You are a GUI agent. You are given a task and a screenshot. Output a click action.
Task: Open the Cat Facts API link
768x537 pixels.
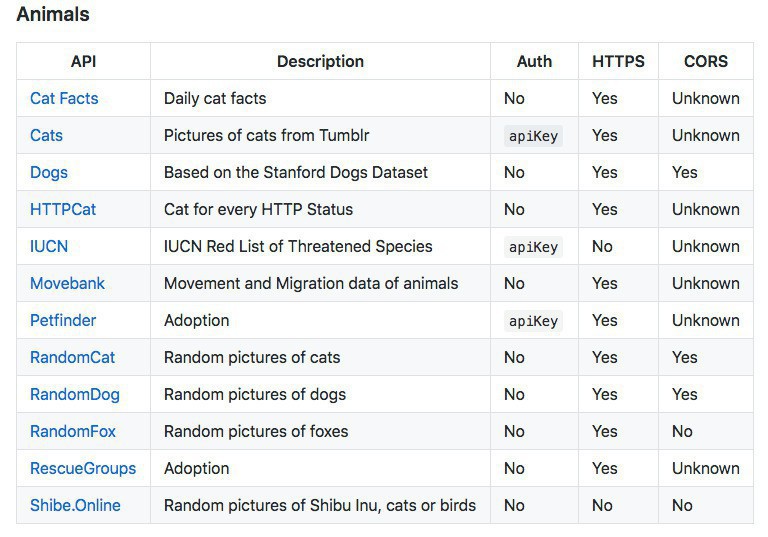(64, 98)
